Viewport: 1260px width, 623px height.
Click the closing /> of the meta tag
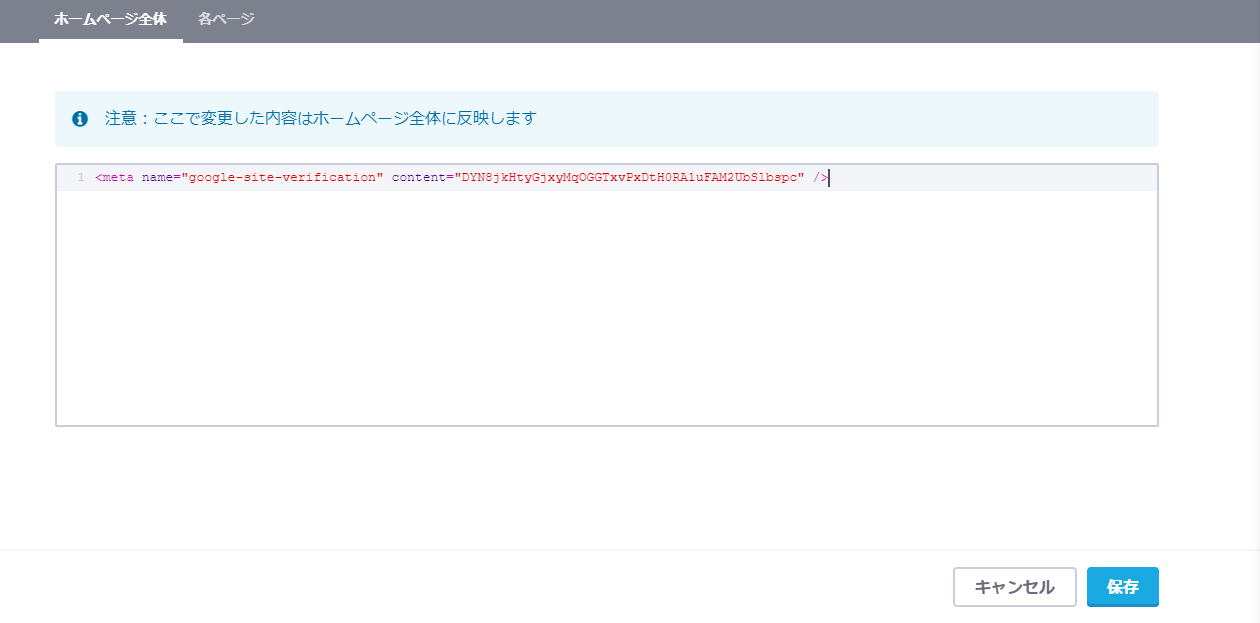[x=820, y=177]
